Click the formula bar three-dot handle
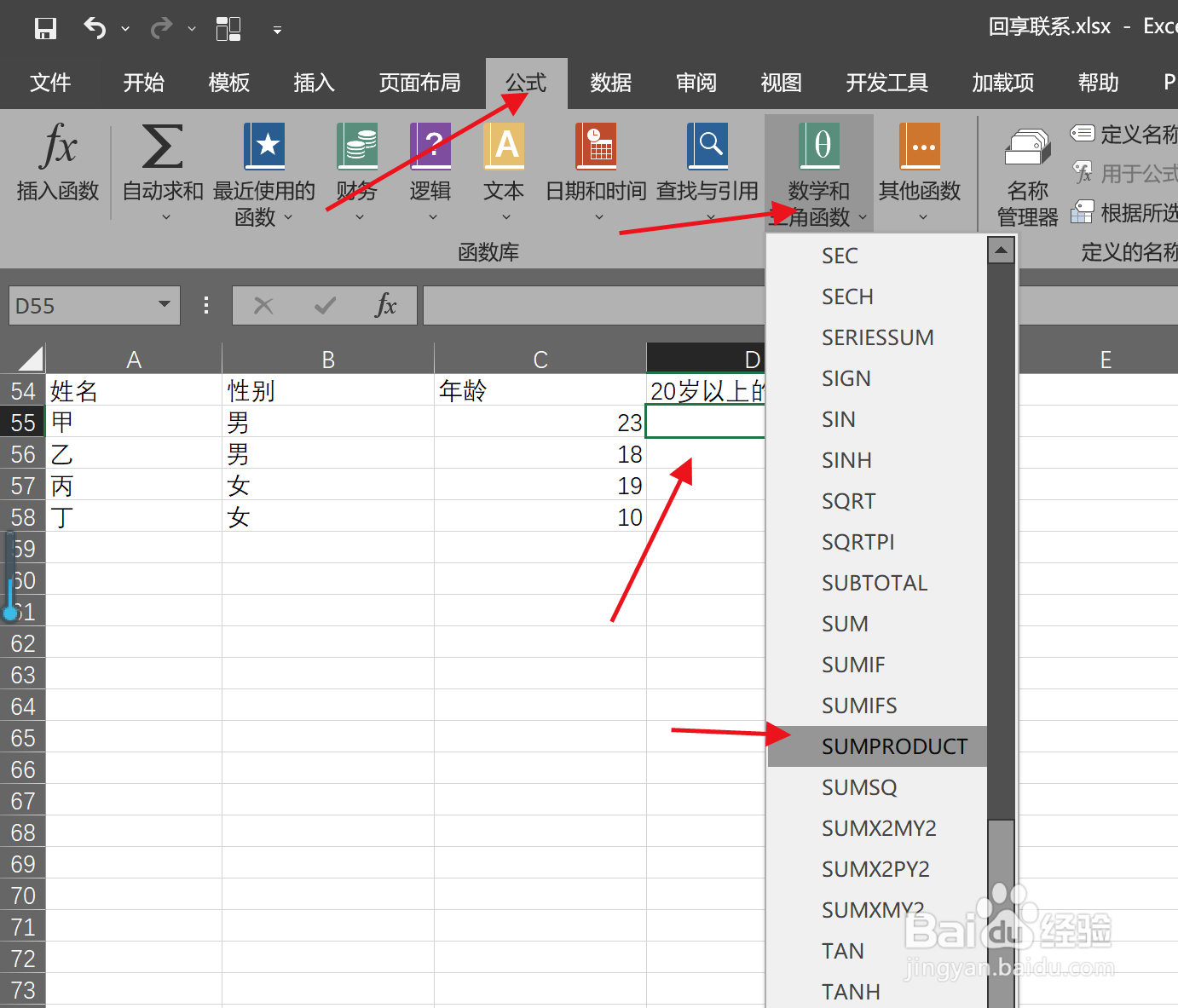The height and width of the screenshot is (1008, 1178). tap(206, 305)
